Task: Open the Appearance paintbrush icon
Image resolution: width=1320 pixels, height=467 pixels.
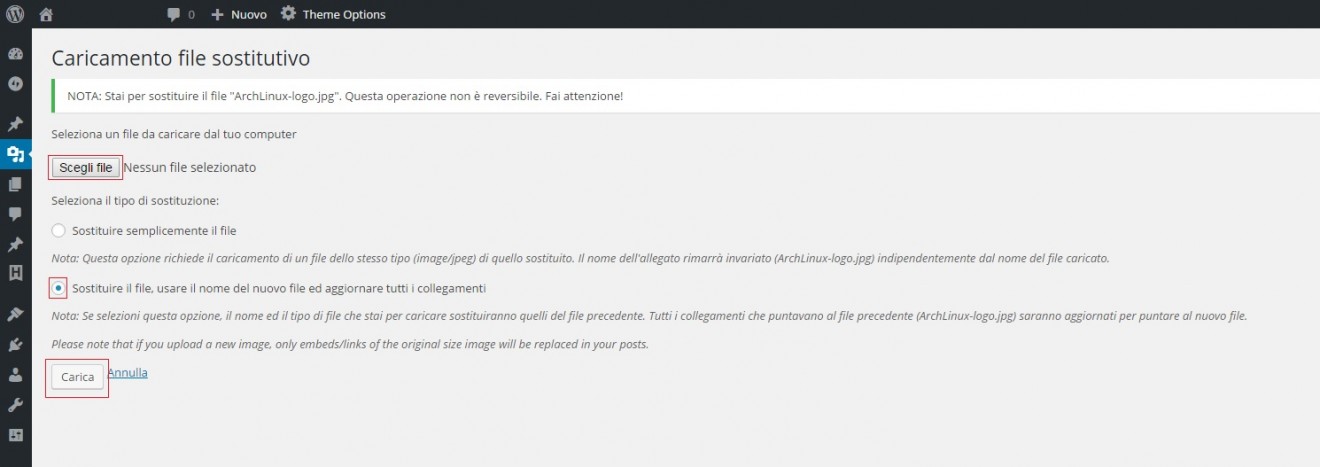Action: [x=15, y=314]
